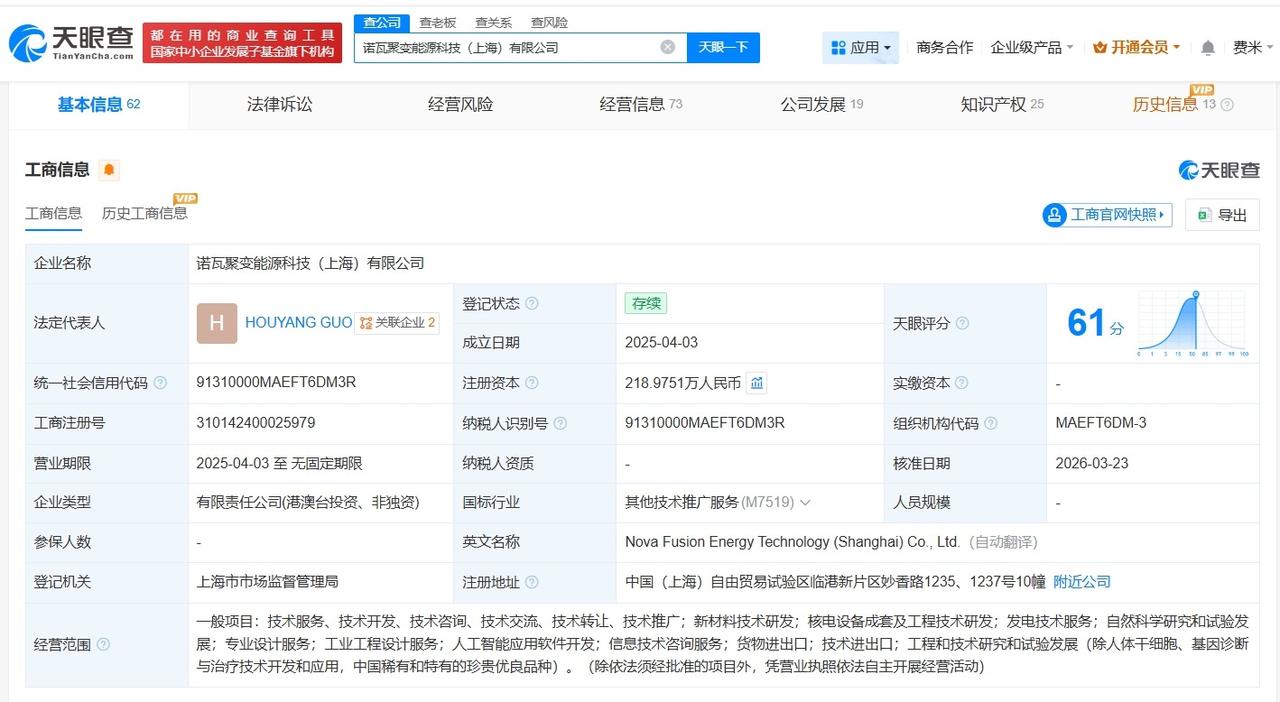
Task: Select the 查老板 search mode tab
Action: (x=437, y=22)
